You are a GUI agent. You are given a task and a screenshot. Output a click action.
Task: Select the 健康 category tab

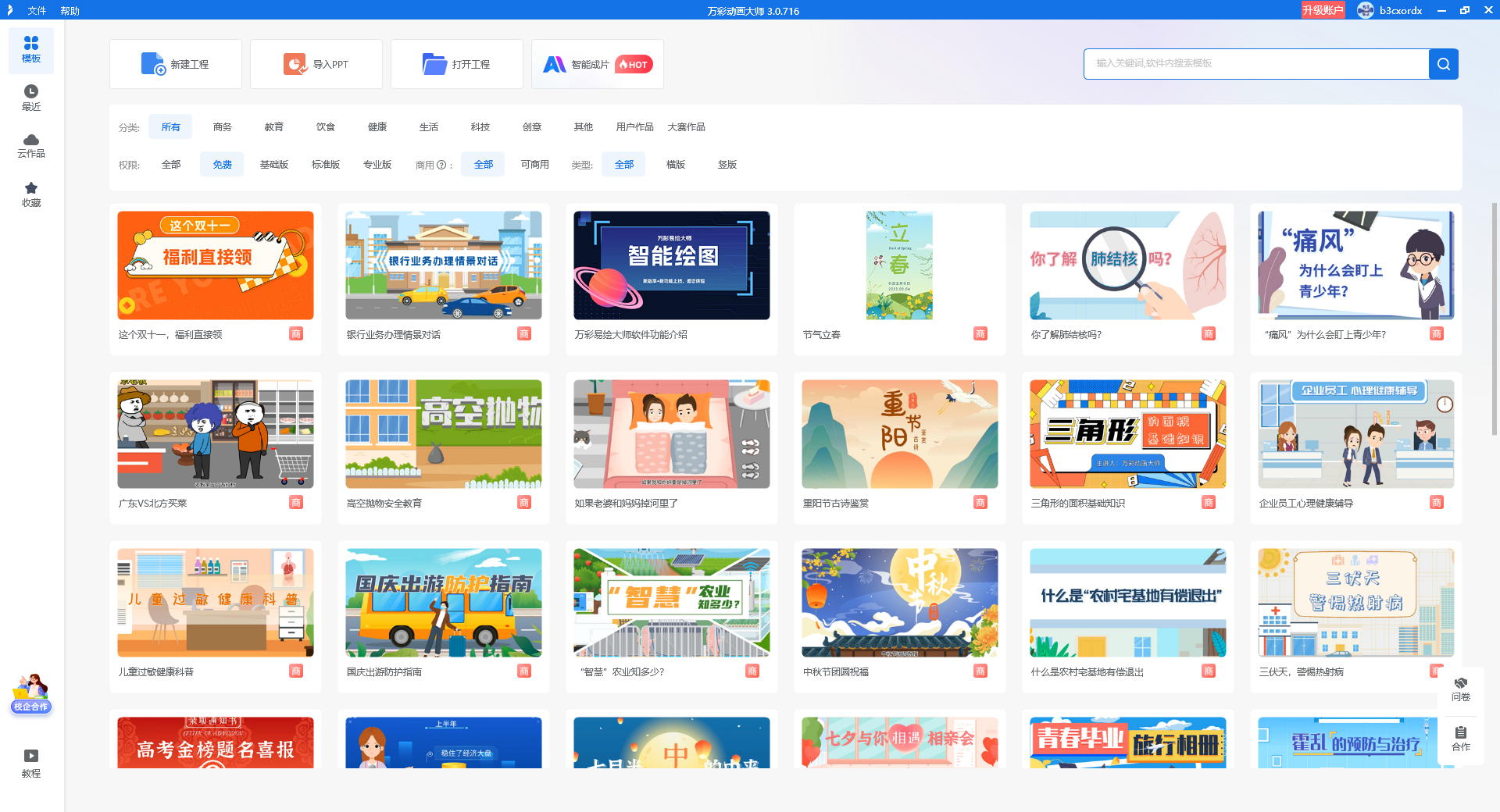coord(377,127)
